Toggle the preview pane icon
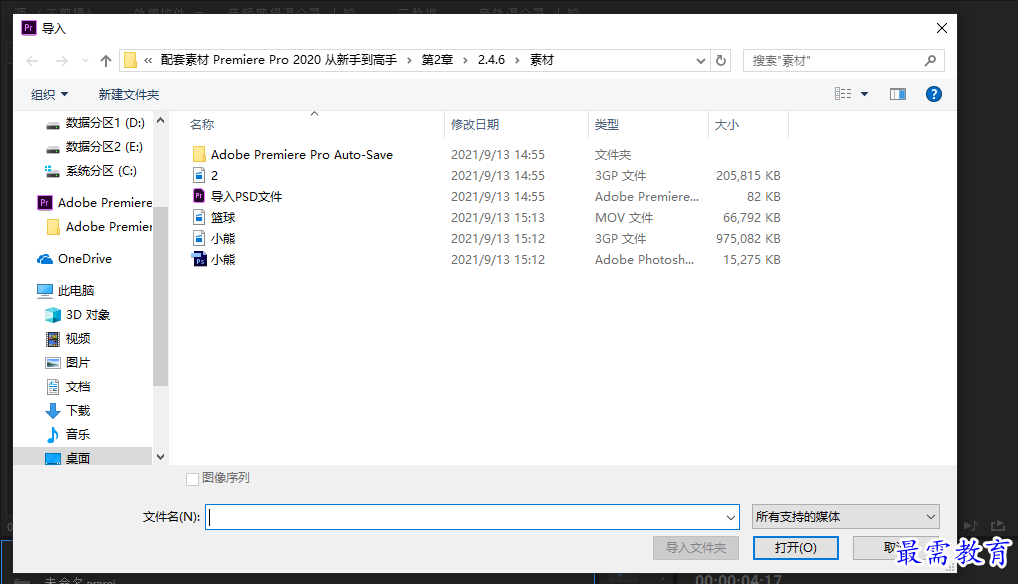This screenshot has height=584, width=1018. (x=898, y=94)
